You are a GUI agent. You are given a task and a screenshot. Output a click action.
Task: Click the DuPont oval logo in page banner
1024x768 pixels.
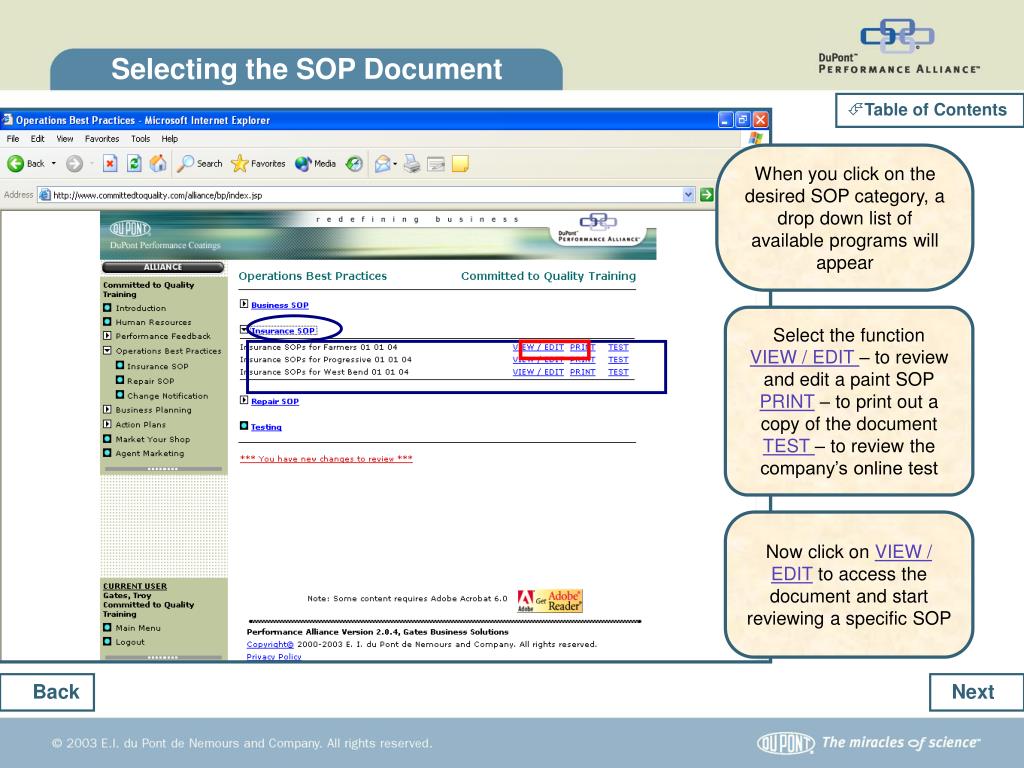(x=131, y=229)
